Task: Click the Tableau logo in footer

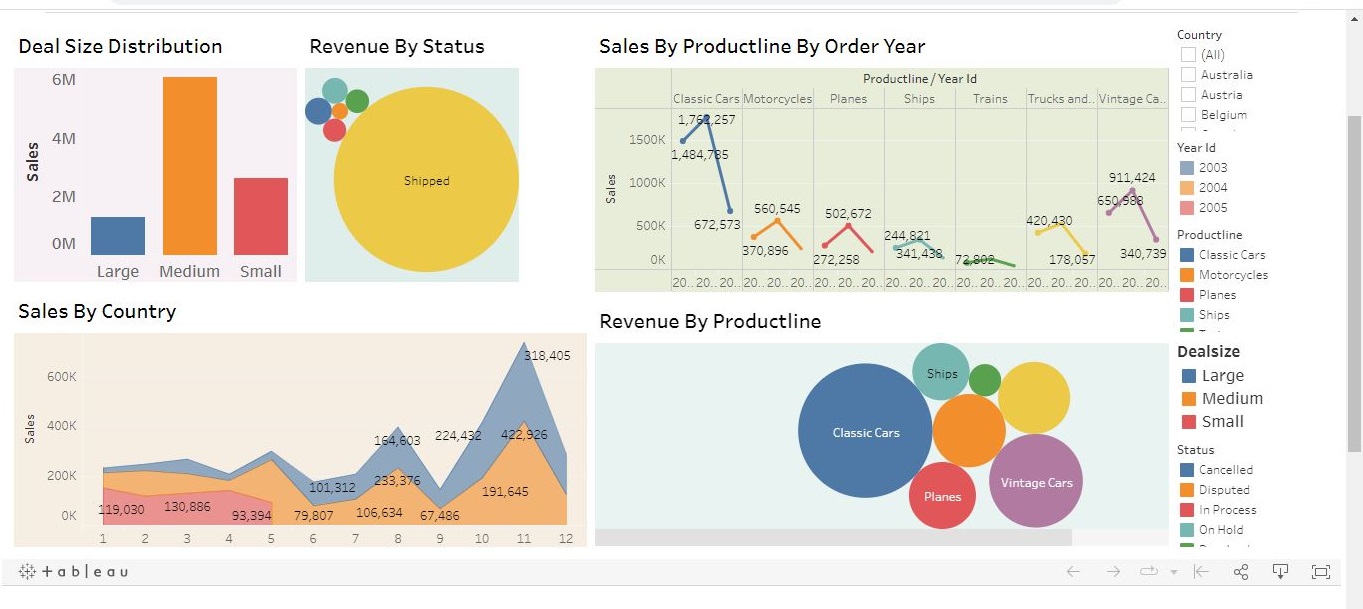Action: pos(73,572)
